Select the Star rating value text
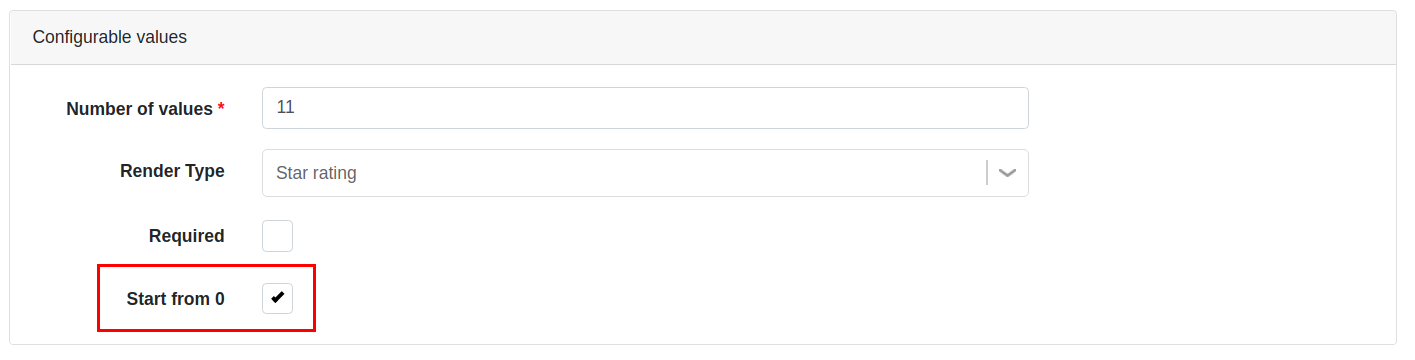 (x=316, y=173)
